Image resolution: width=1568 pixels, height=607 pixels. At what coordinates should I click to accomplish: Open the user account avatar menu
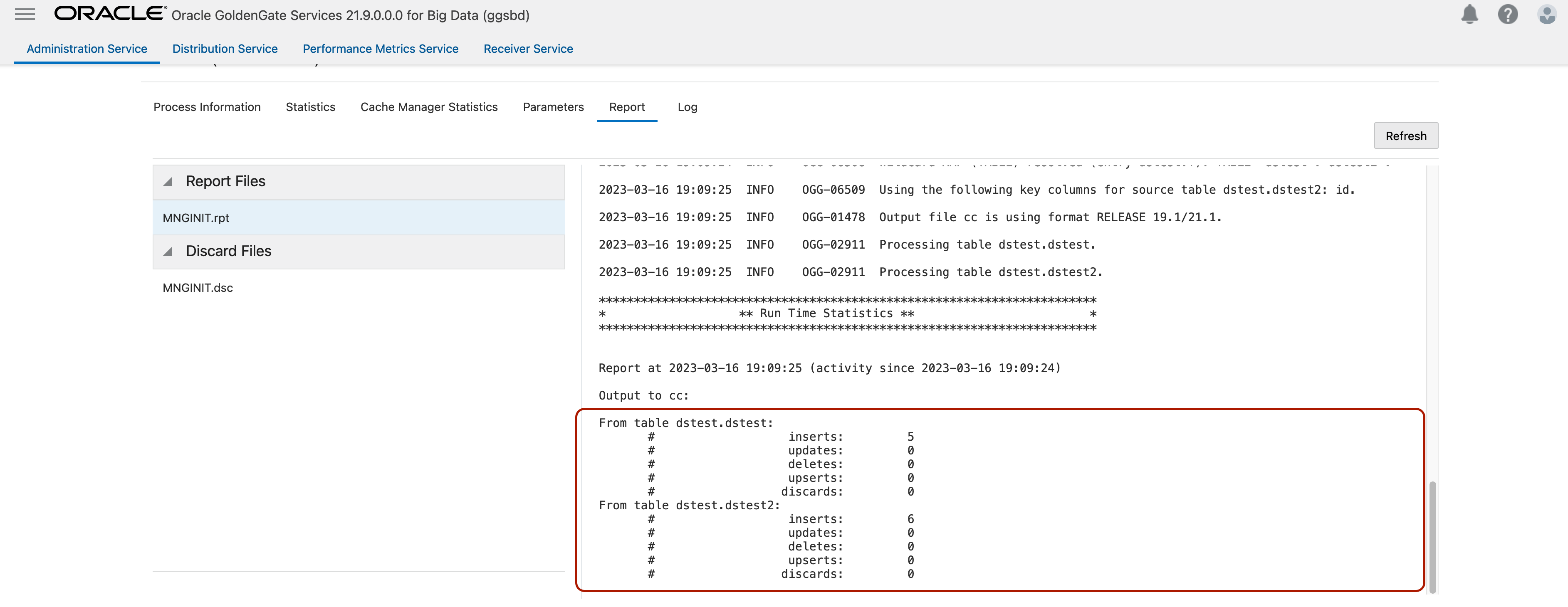(x=1546, y=14)
